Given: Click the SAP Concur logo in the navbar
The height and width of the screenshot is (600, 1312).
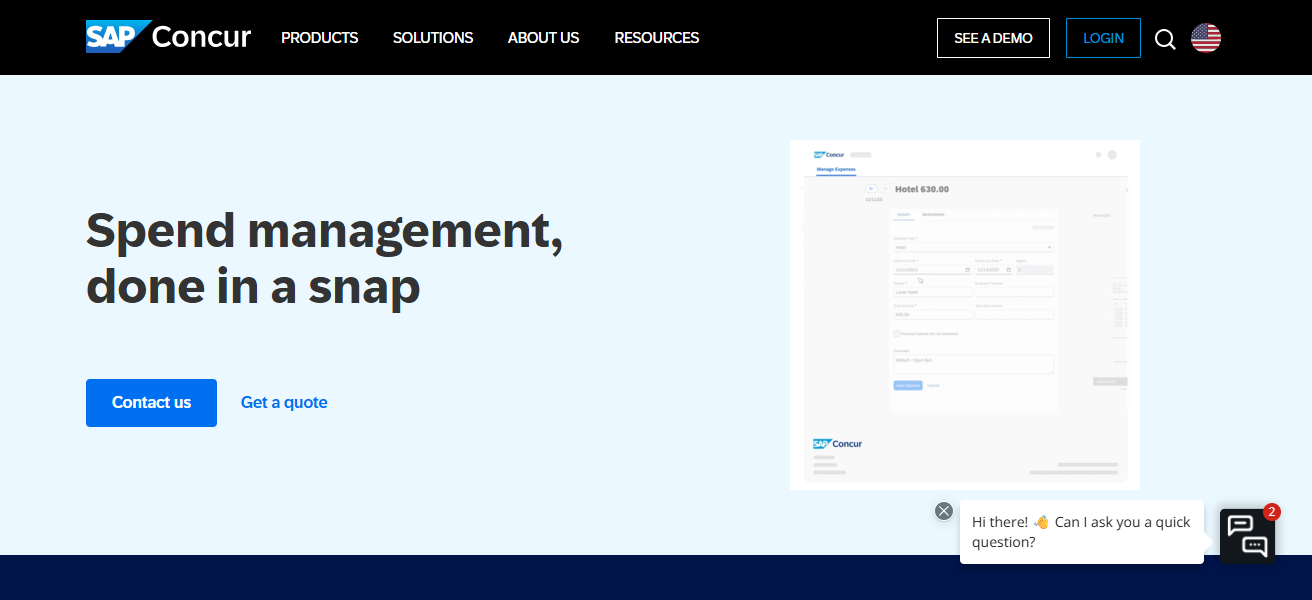Looking at the screenshot, I should 168,37.
